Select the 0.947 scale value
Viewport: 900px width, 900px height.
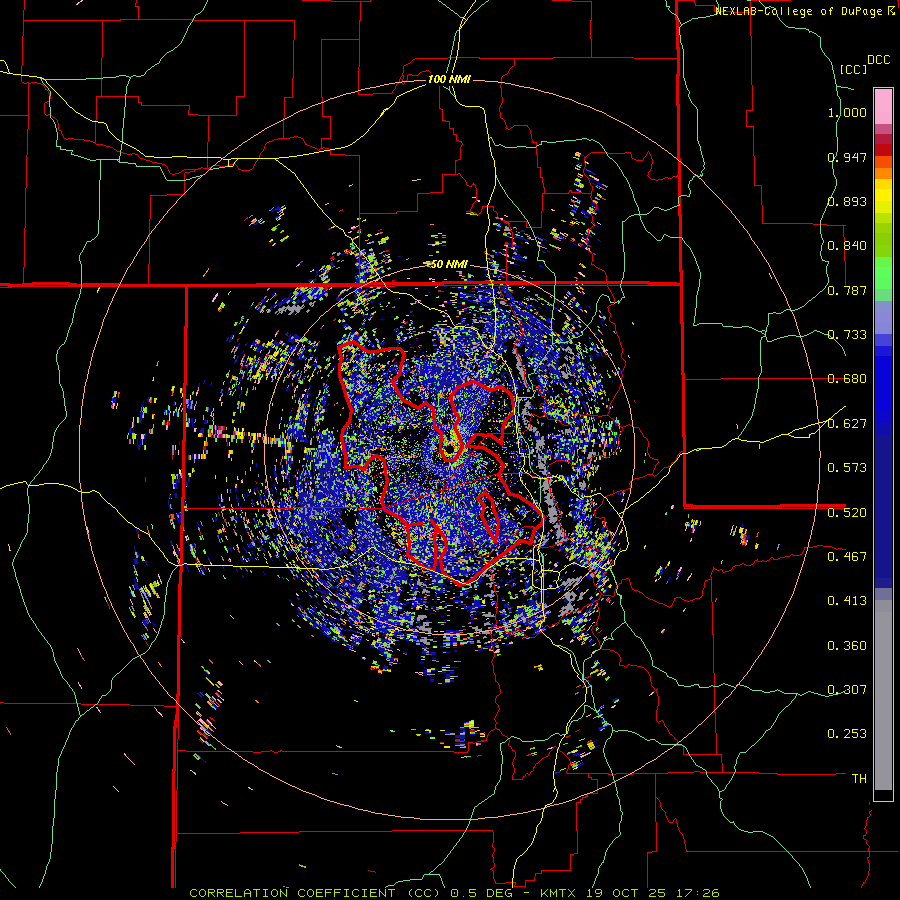pyautogui.click(x=847, y=157)
